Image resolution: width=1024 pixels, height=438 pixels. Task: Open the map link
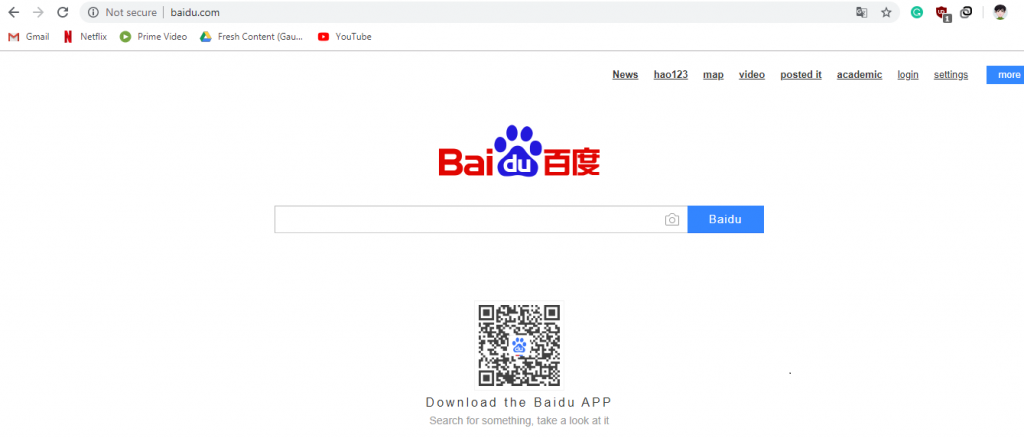(713, 75)
